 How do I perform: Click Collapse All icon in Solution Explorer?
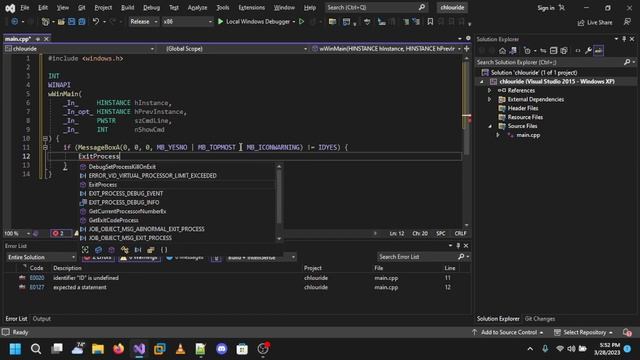coord(553,51)
